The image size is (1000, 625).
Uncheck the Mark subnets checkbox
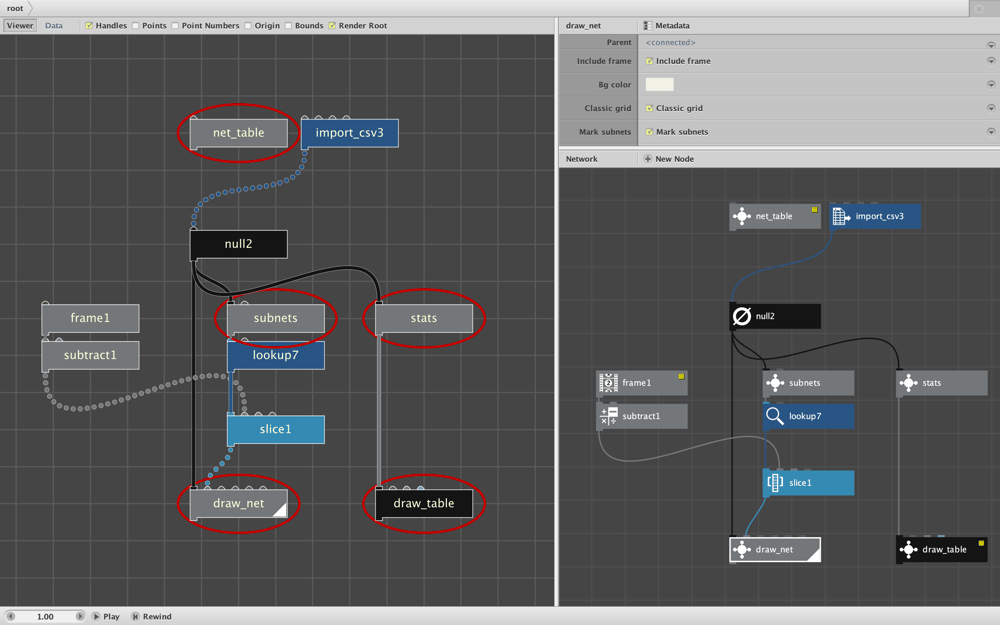pos(649,132)
